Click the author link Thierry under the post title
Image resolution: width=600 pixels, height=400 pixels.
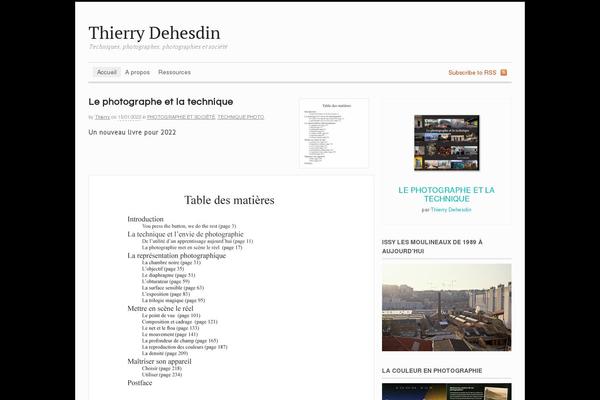(x=102, y=117)
